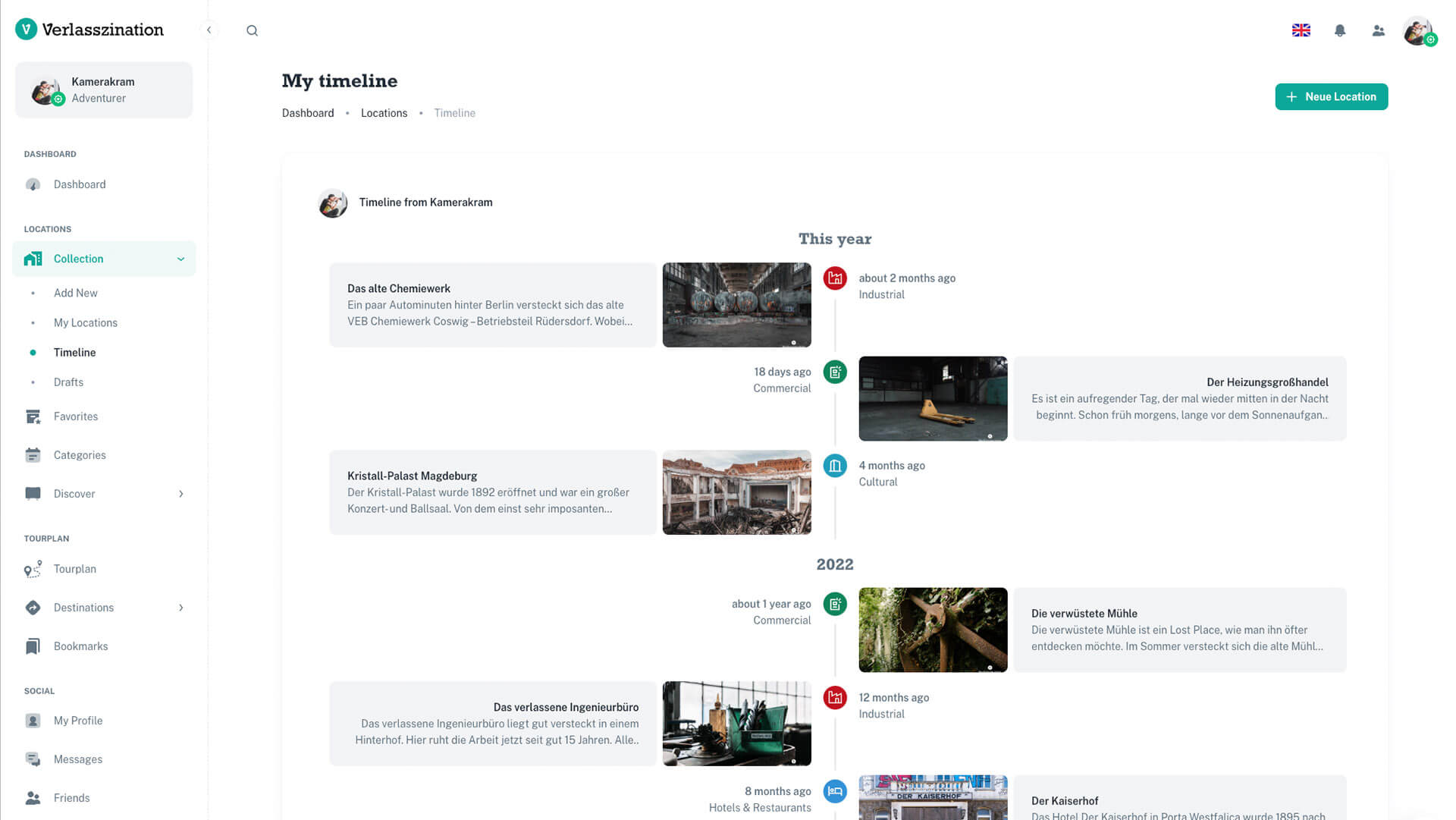Screen dimensions: 1456x820
Task: Open Bookmarks from the sidebar
Action: 80,646
